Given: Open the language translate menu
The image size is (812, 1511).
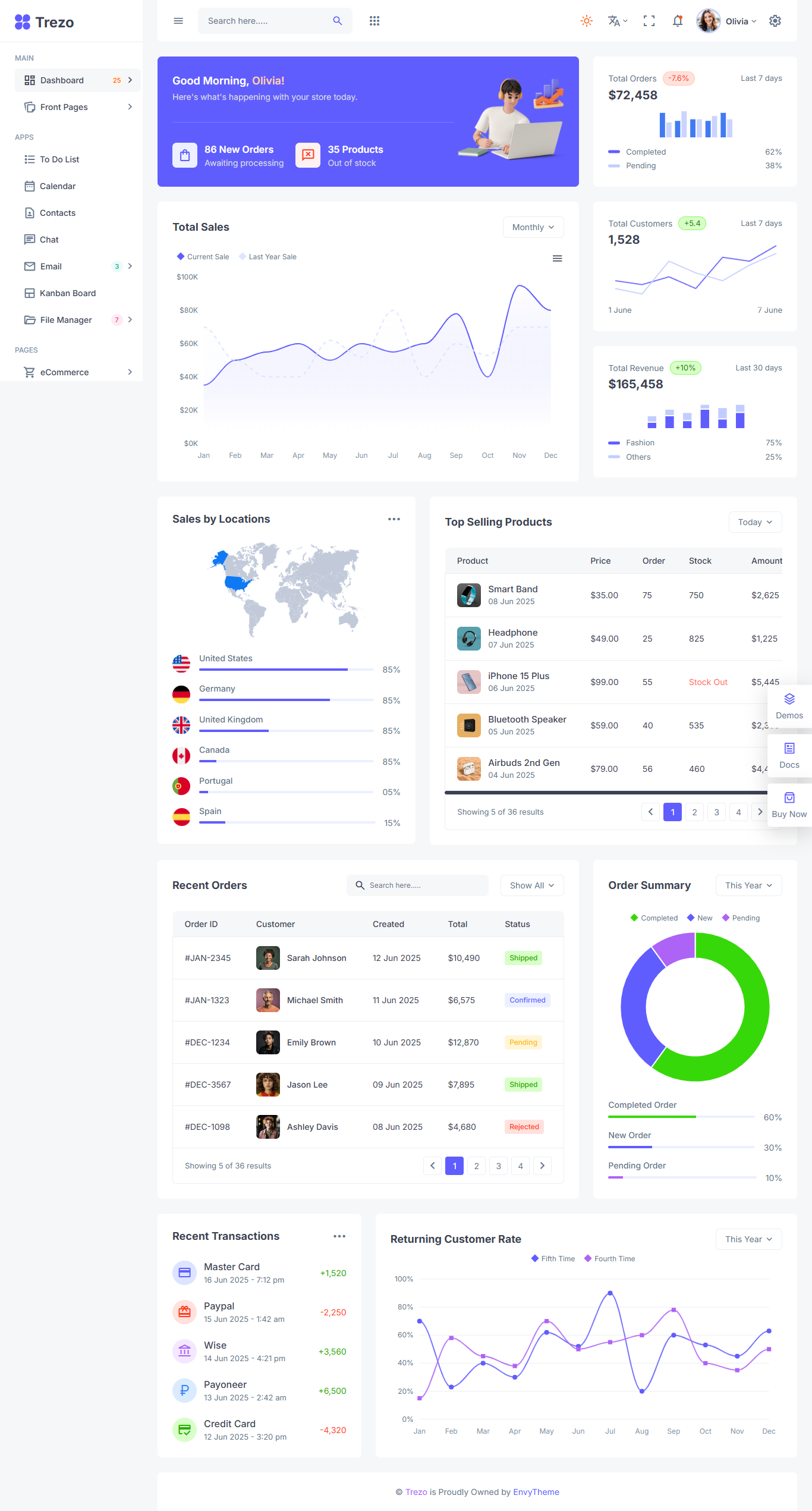Looking at the screenshot, I should pos(617,21).
